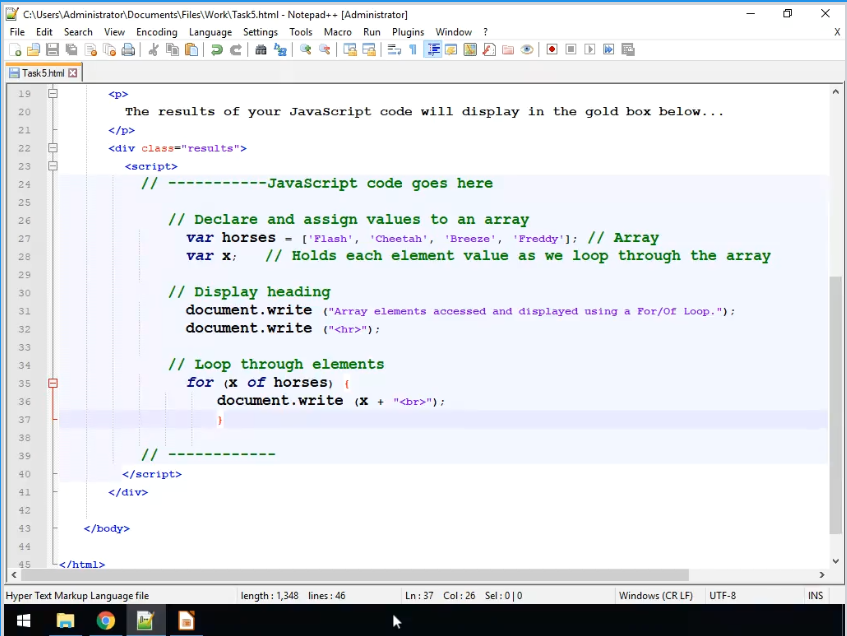Open the Encoding menu
Screen dimensions: 847x636
click(157, 32)
